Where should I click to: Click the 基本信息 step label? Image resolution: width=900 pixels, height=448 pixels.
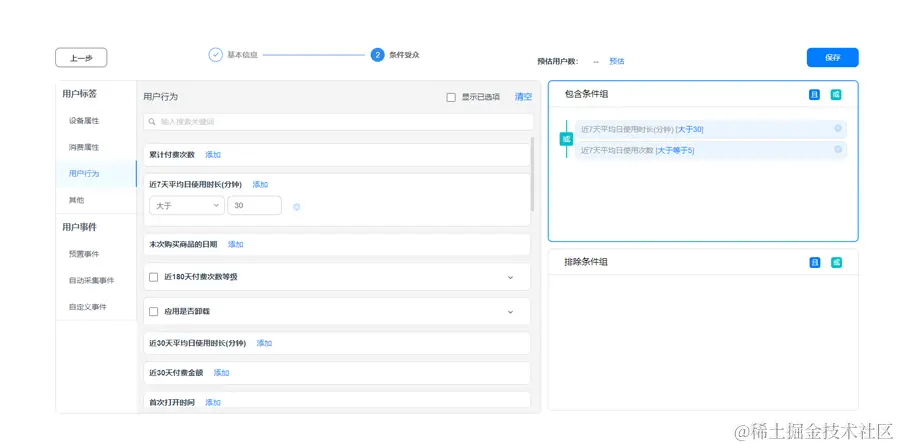click(x=242, y=55)
